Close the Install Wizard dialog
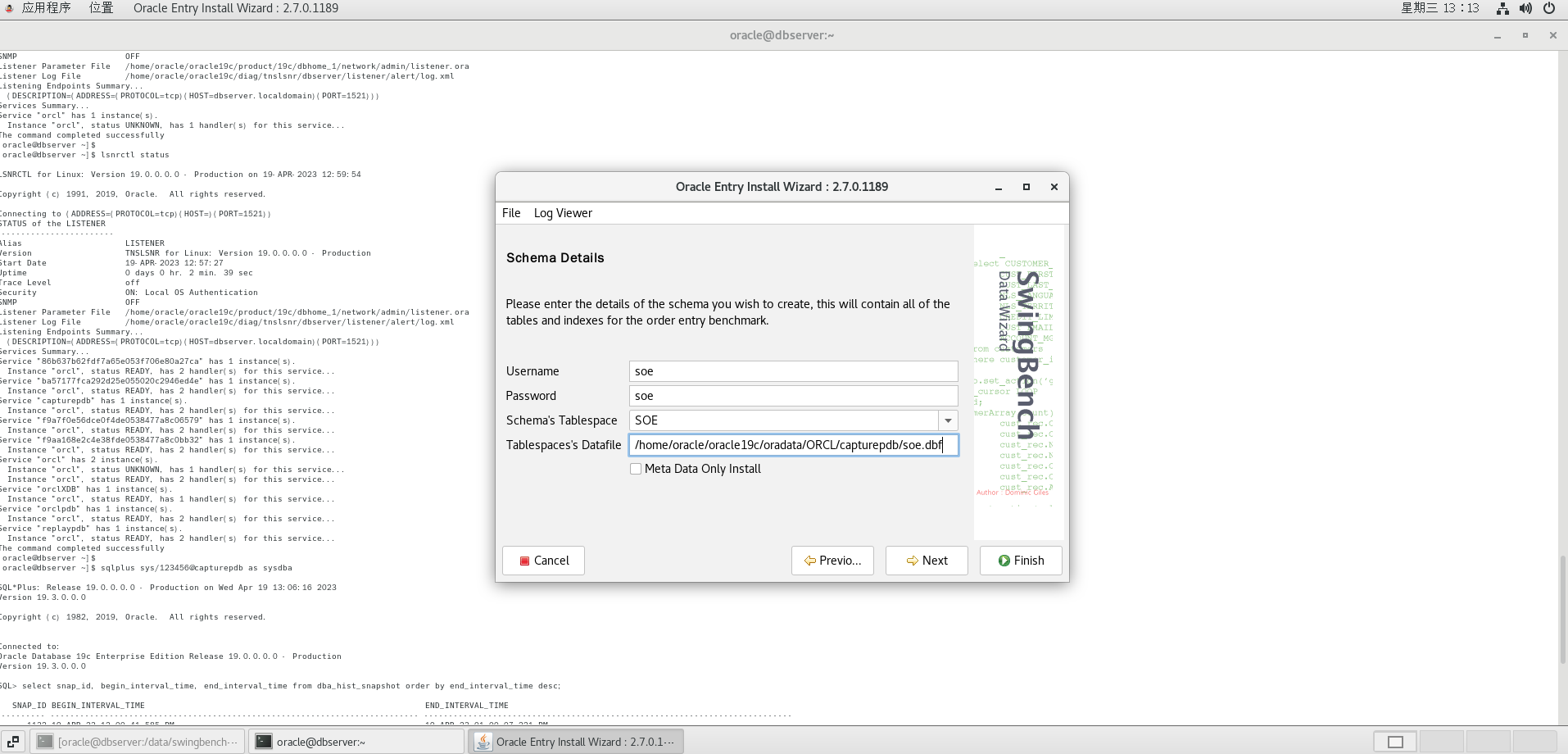This screenshot has height=754, width=1568. (1054, 187)
